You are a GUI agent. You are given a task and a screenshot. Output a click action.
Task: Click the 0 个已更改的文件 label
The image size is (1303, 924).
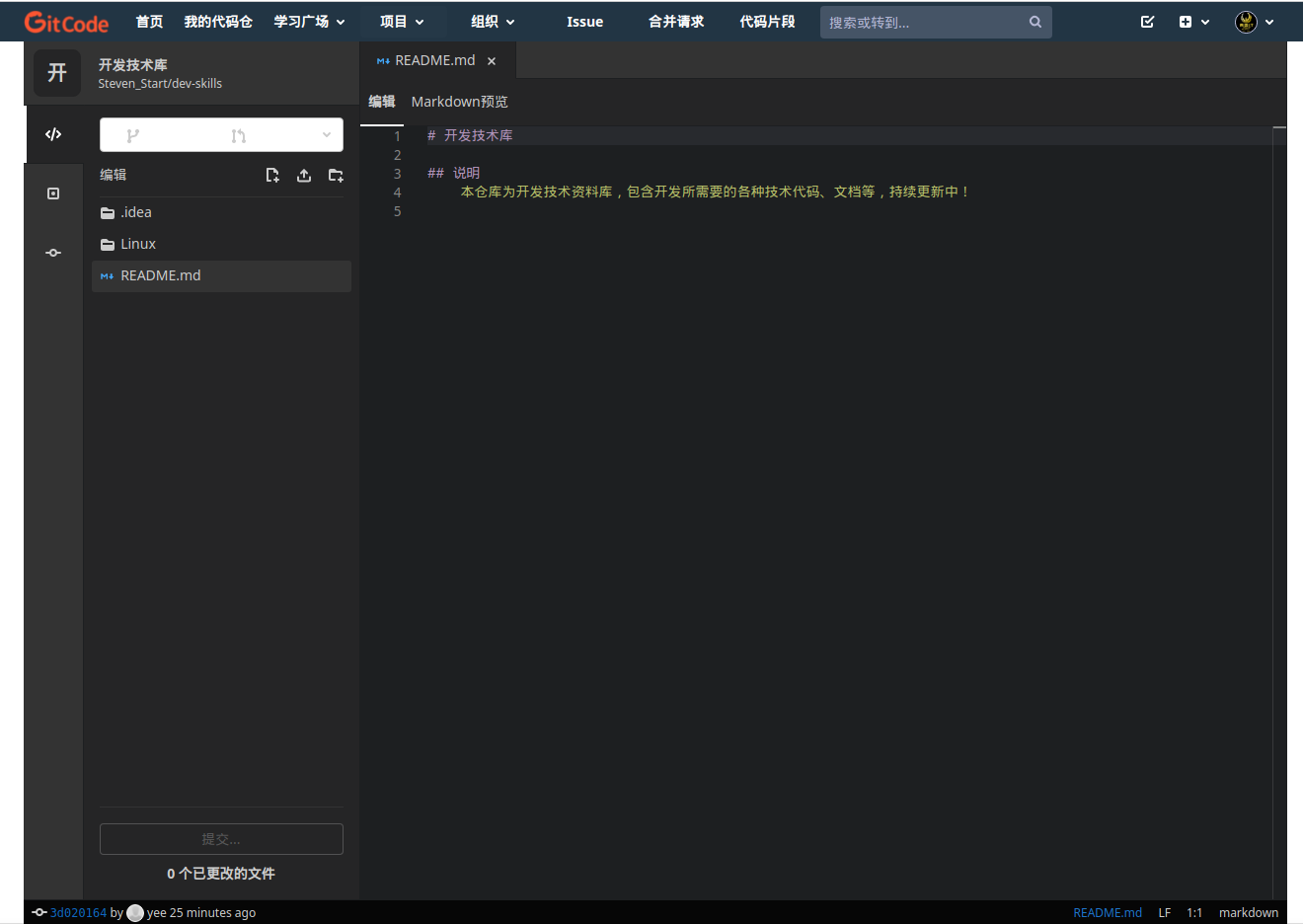click(x=221, y=874)
